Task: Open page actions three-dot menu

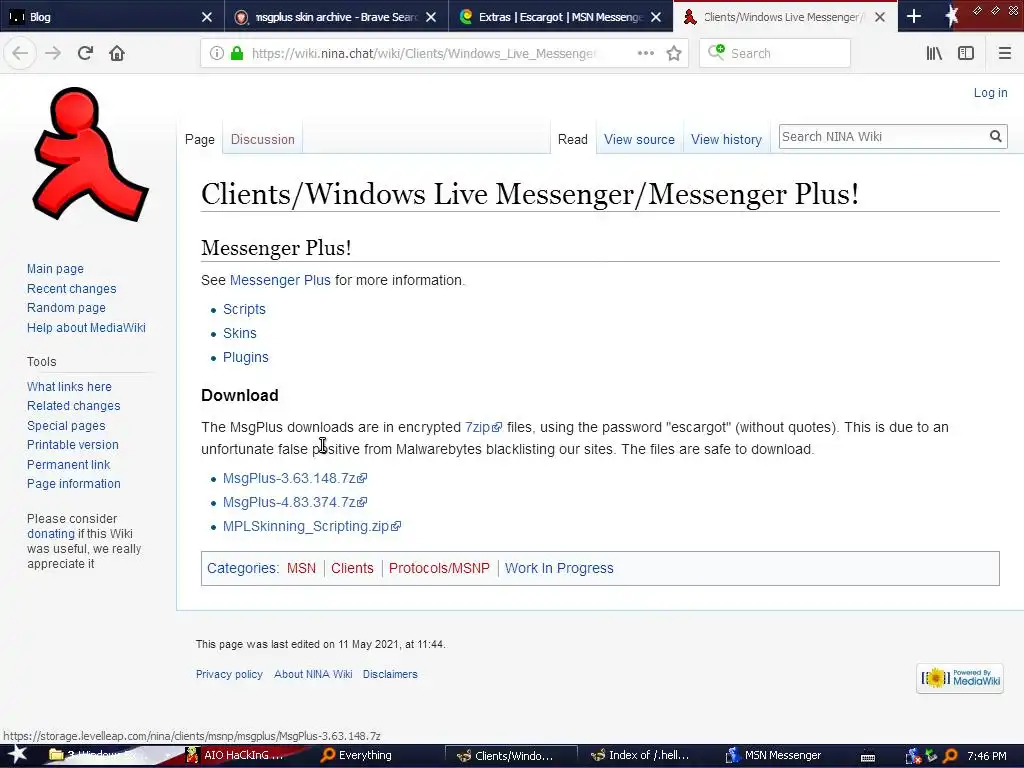Action: click(x=646, y=54)
